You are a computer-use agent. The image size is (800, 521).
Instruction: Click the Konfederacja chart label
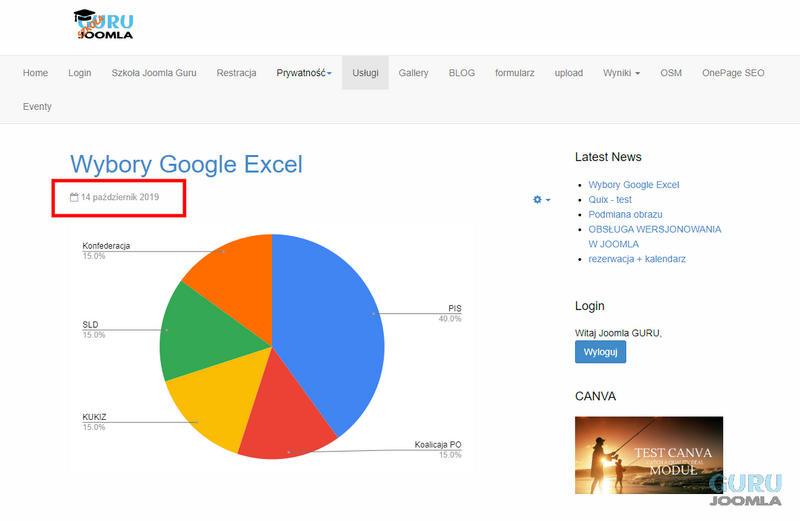(106, 246)
